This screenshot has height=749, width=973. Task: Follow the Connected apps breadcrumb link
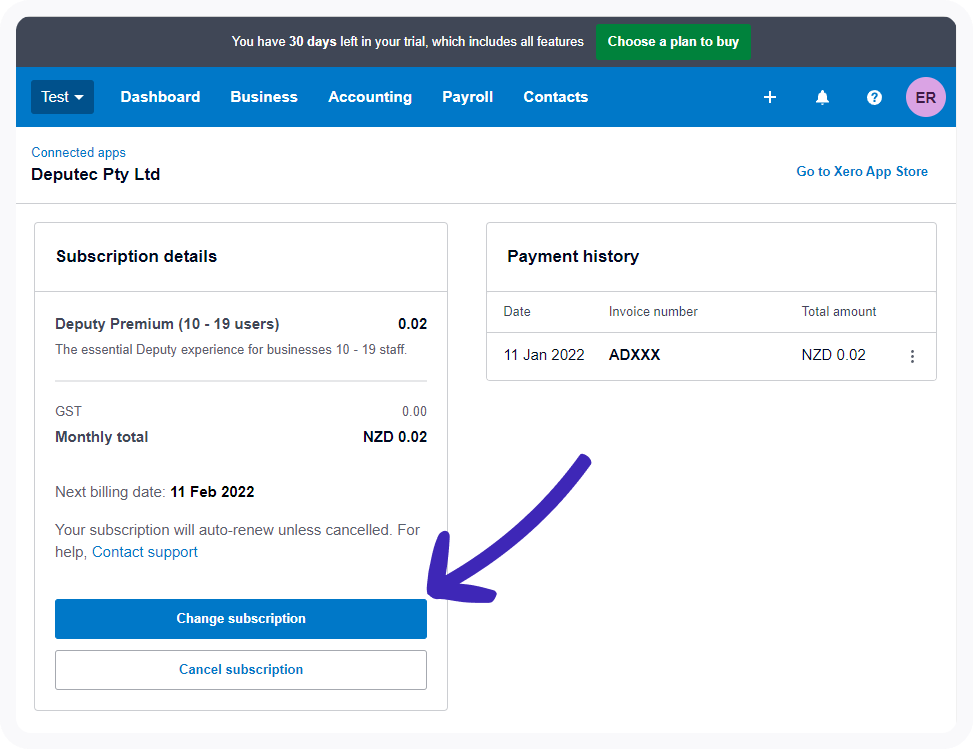tap(78, 153)
